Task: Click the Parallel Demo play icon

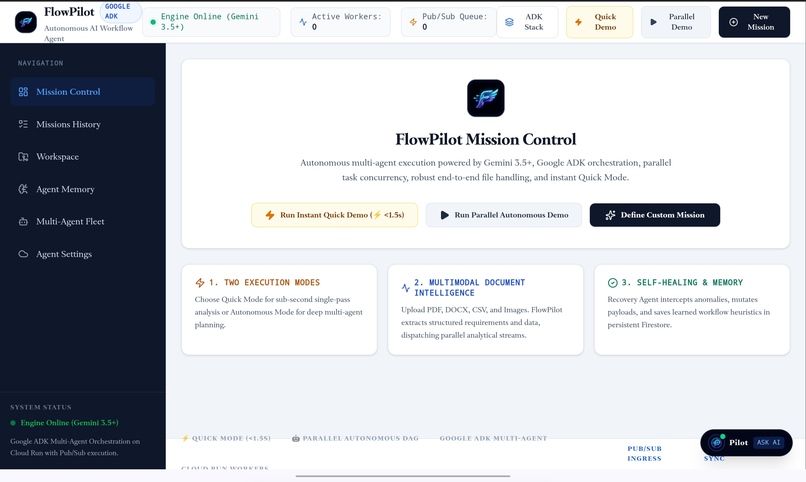Action: [x=653, y=22]
